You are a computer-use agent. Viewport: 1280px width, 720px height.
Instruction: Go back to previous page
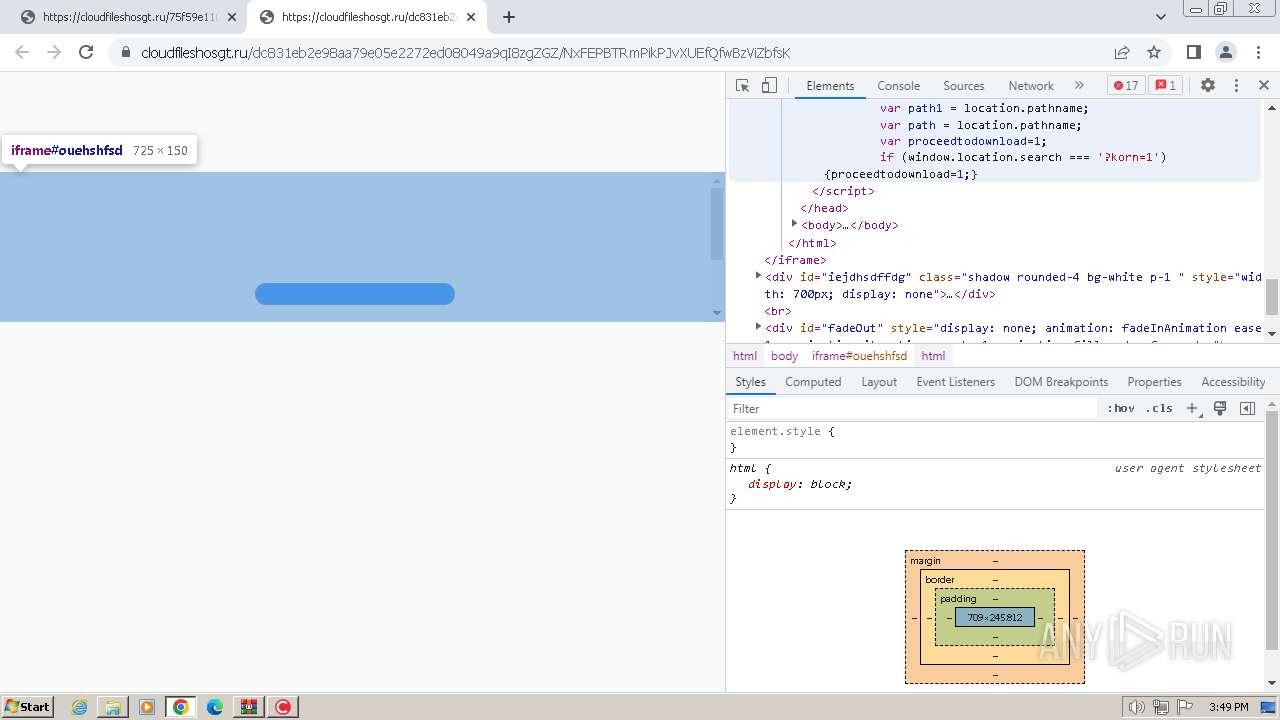tap(22, 53)
